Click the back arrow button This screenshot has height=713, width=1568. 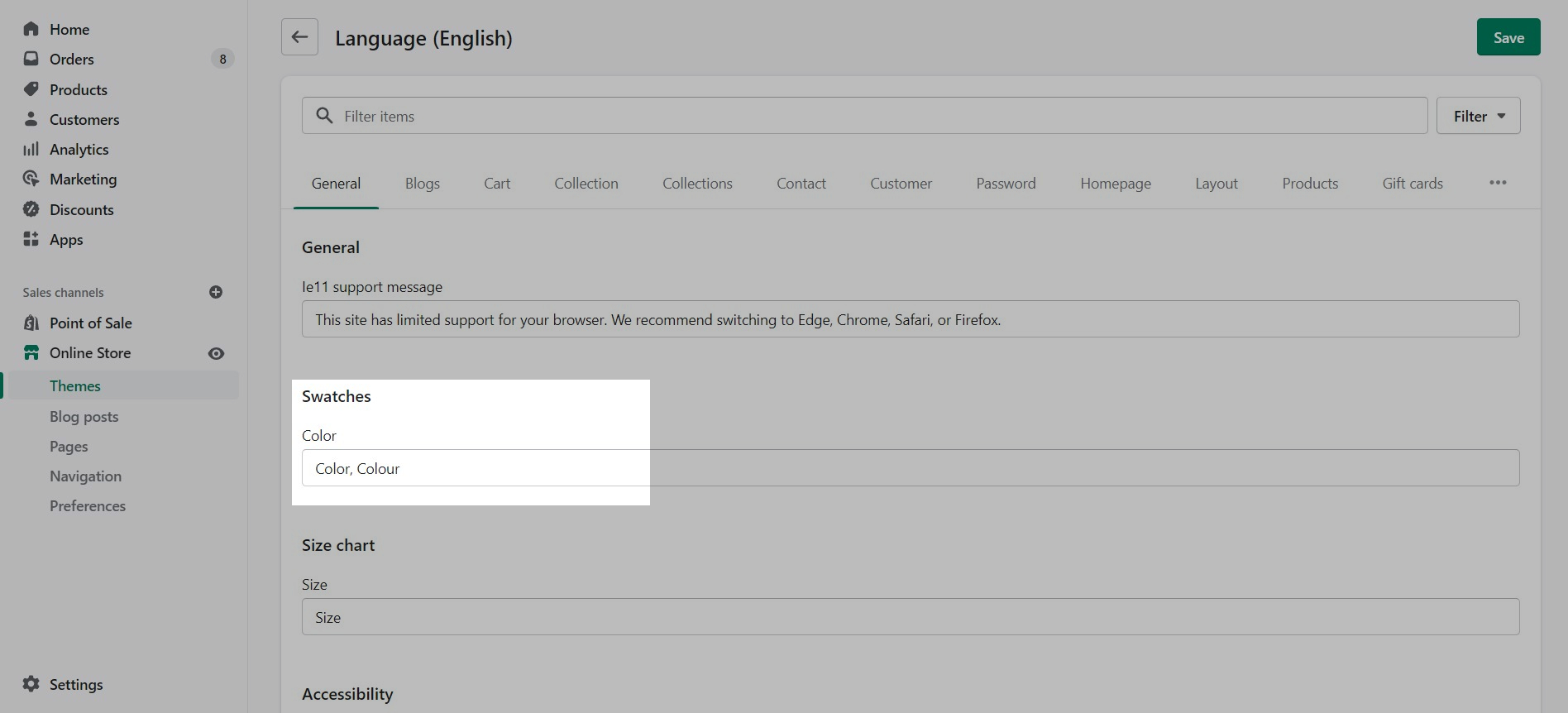(299, 37)
